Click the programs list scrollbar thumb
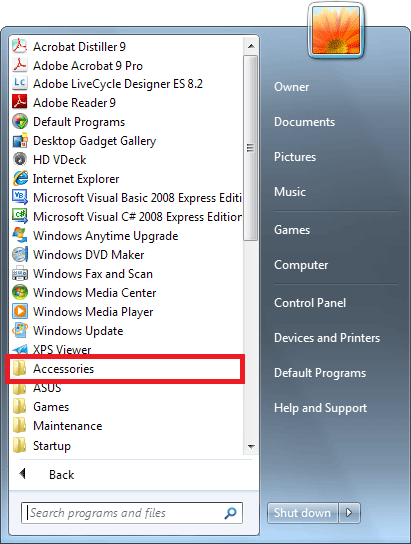 tap(250, 148)
